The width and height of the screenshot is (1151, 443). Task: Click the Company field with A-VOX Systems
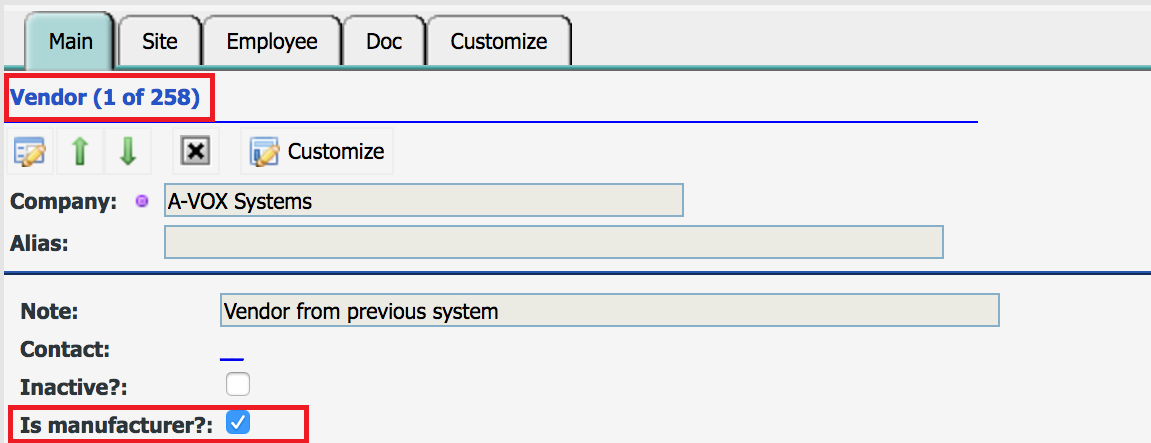point(424,201)
